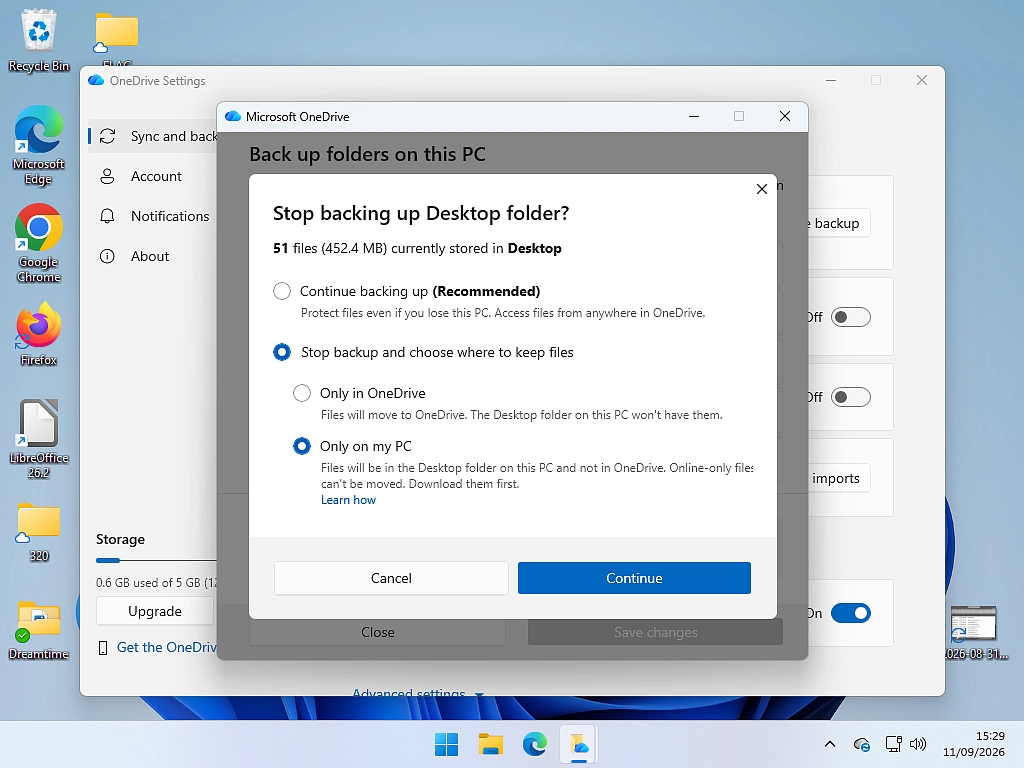Click the cloud icon in Microsoft OneDrive title bar
1024x768 pixels.
pos(233,116)
